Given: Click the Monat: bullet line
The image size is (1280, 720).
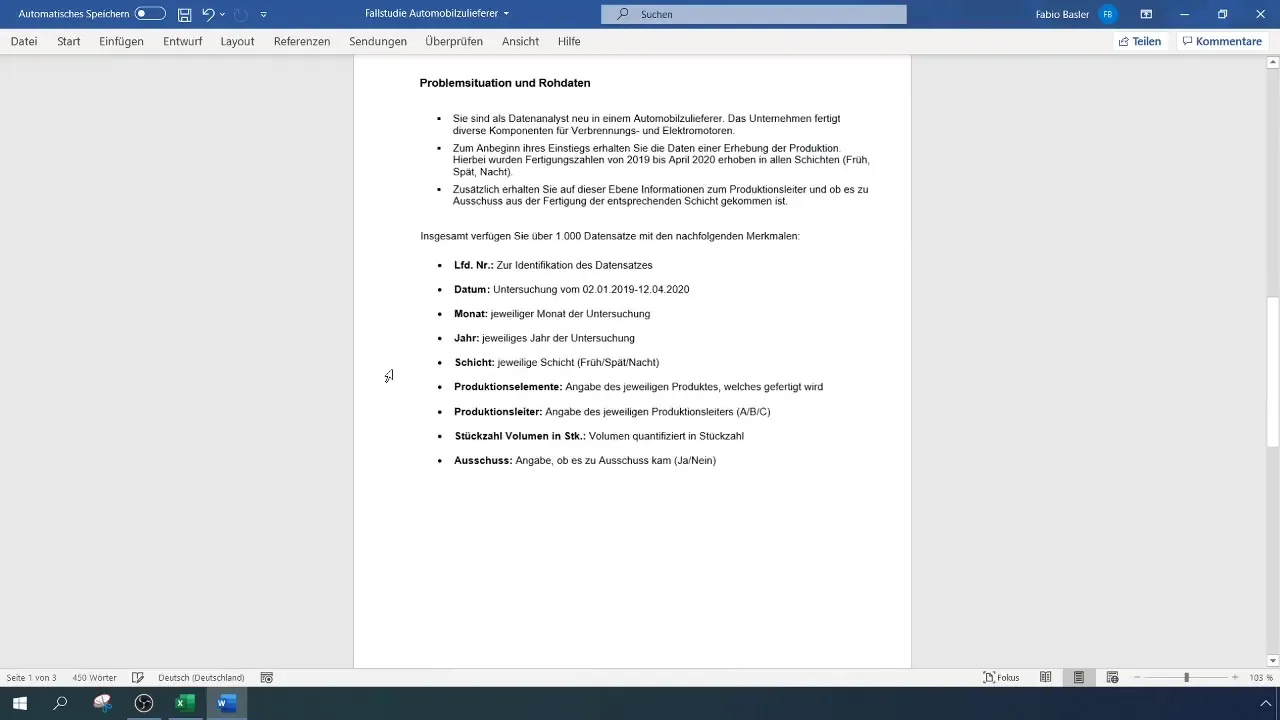Looking at the screenshot, I should pos(552,314).
